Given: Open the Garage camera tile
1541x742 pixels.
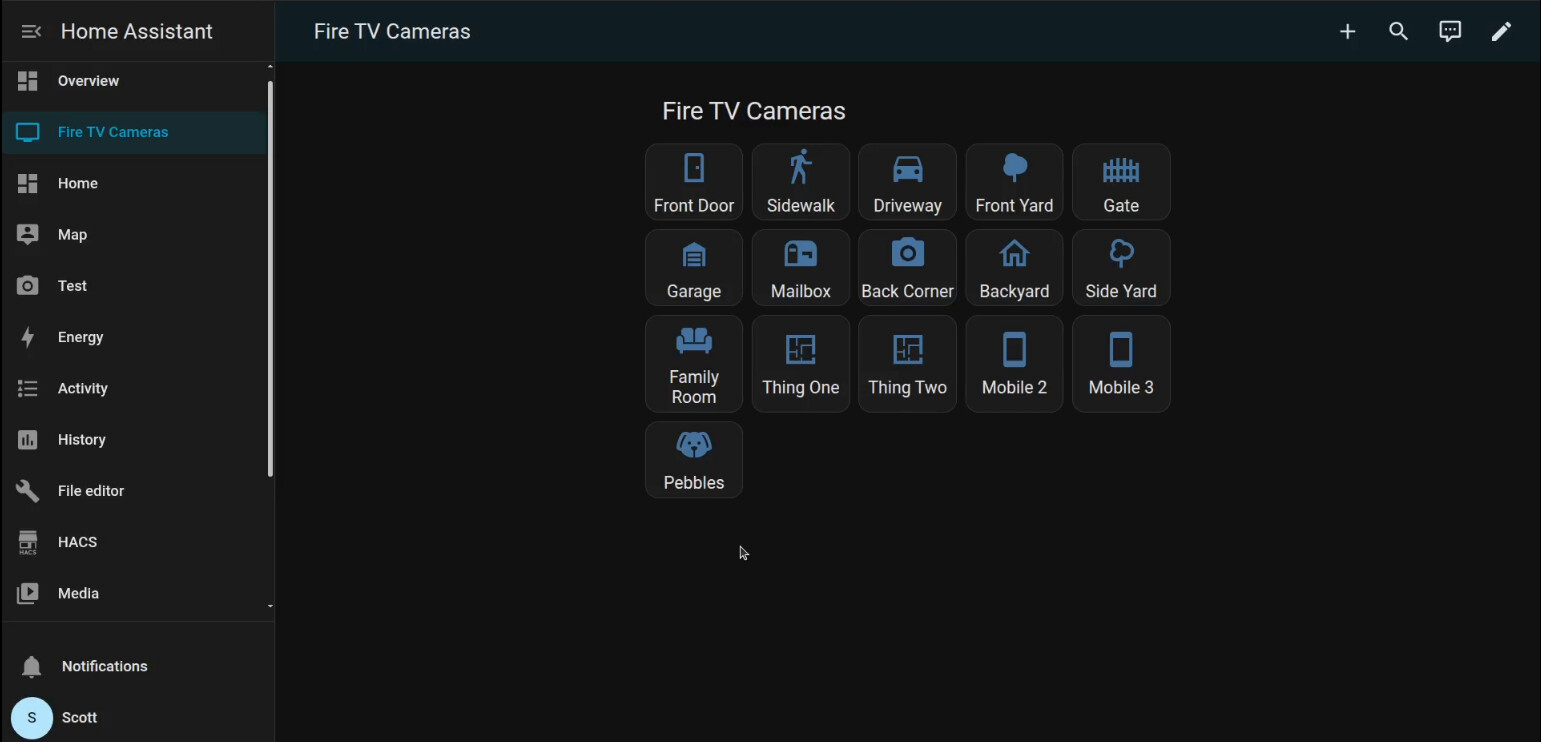Looking at the screenshot, I should click(x=693, y=268).
